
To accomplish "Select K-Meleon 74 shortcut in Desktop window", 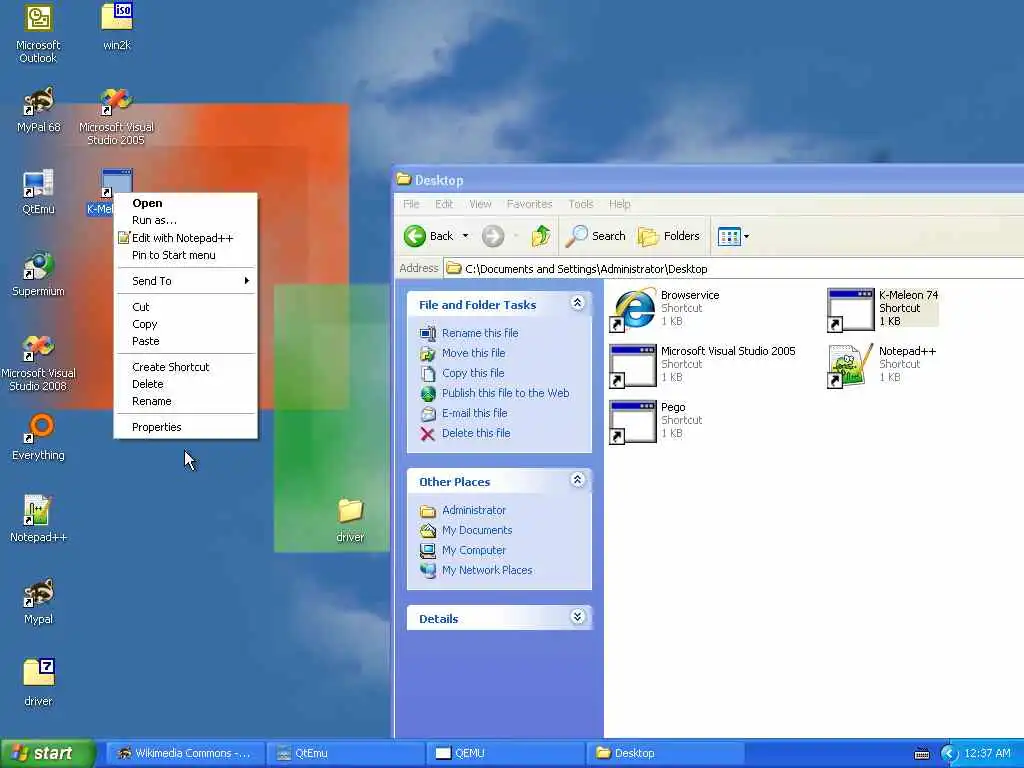I will coord(883,308).
